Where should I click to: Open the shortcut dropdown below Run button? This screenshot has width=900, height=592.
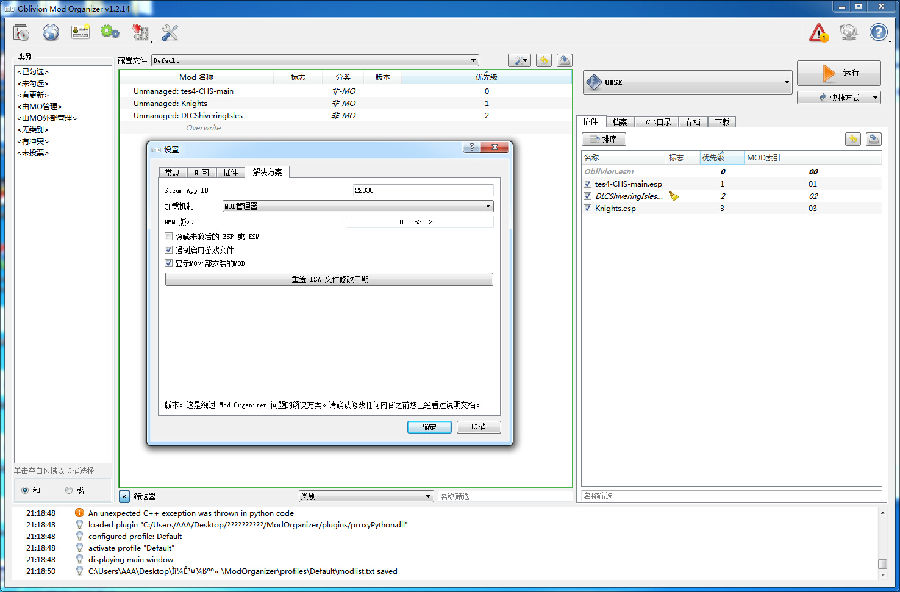839,97
